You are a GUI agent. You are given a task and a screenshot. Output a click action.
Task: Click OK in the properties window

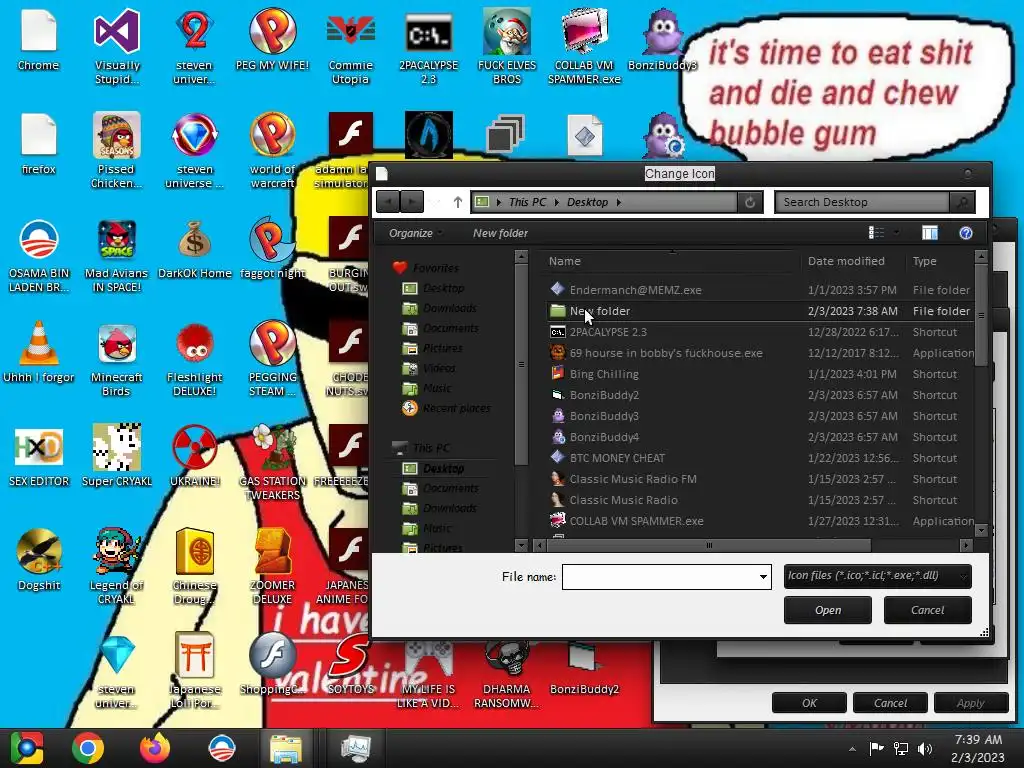click(x=809, y=703)
